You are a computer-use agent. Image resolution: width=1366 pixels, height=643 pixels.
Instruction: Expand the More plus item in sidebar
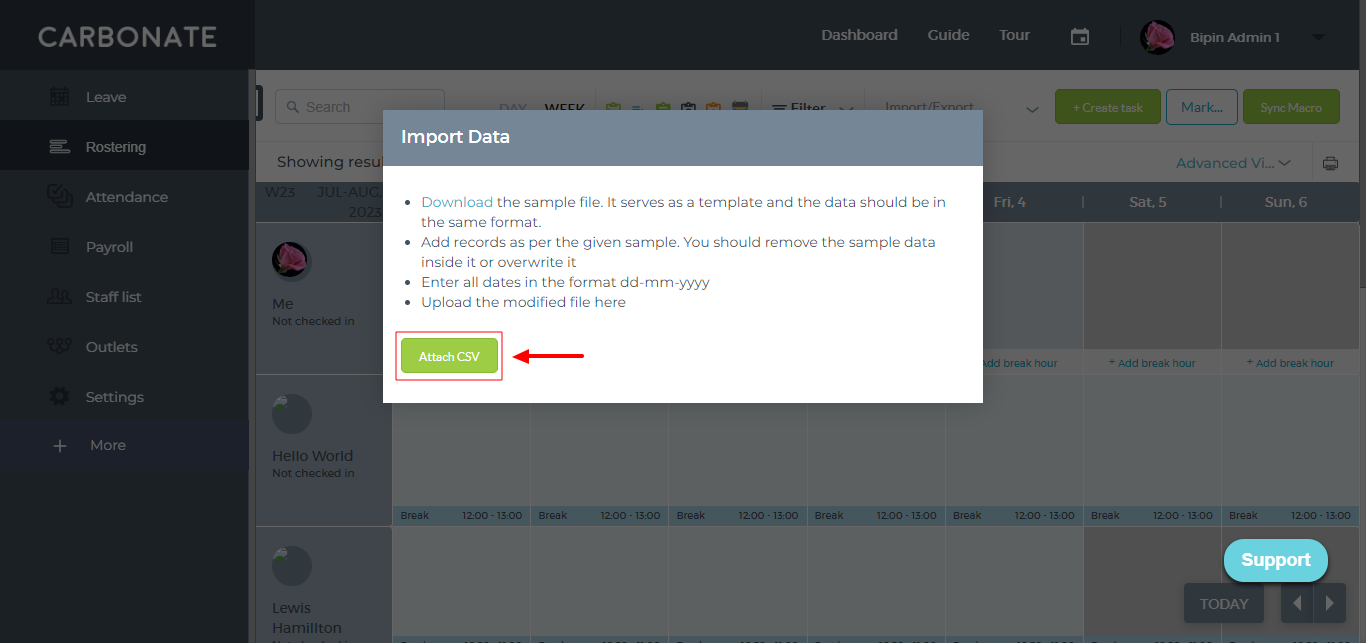click(60, 446)
